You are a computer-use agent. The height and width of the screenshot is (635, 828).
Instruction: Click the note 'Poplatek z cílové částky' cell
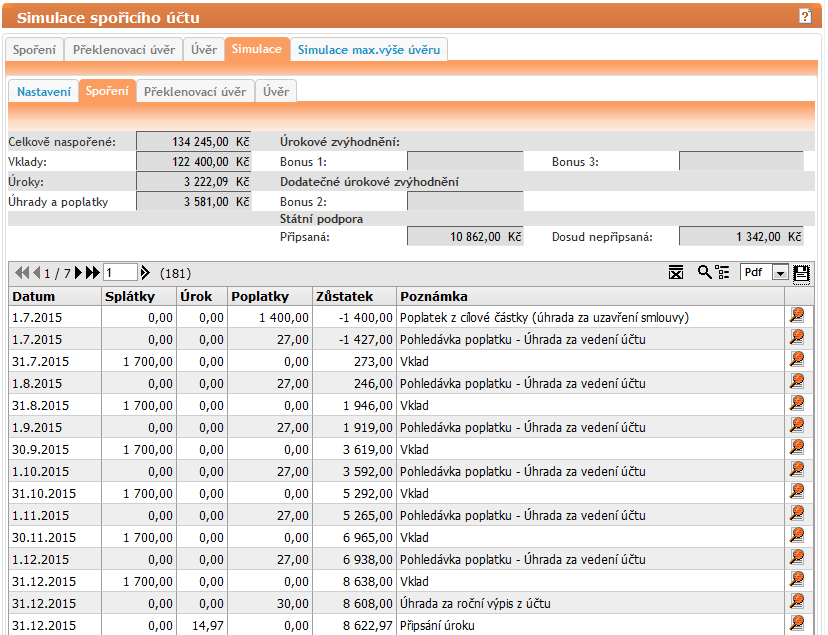pyautogui.click(x=590, y=317)
